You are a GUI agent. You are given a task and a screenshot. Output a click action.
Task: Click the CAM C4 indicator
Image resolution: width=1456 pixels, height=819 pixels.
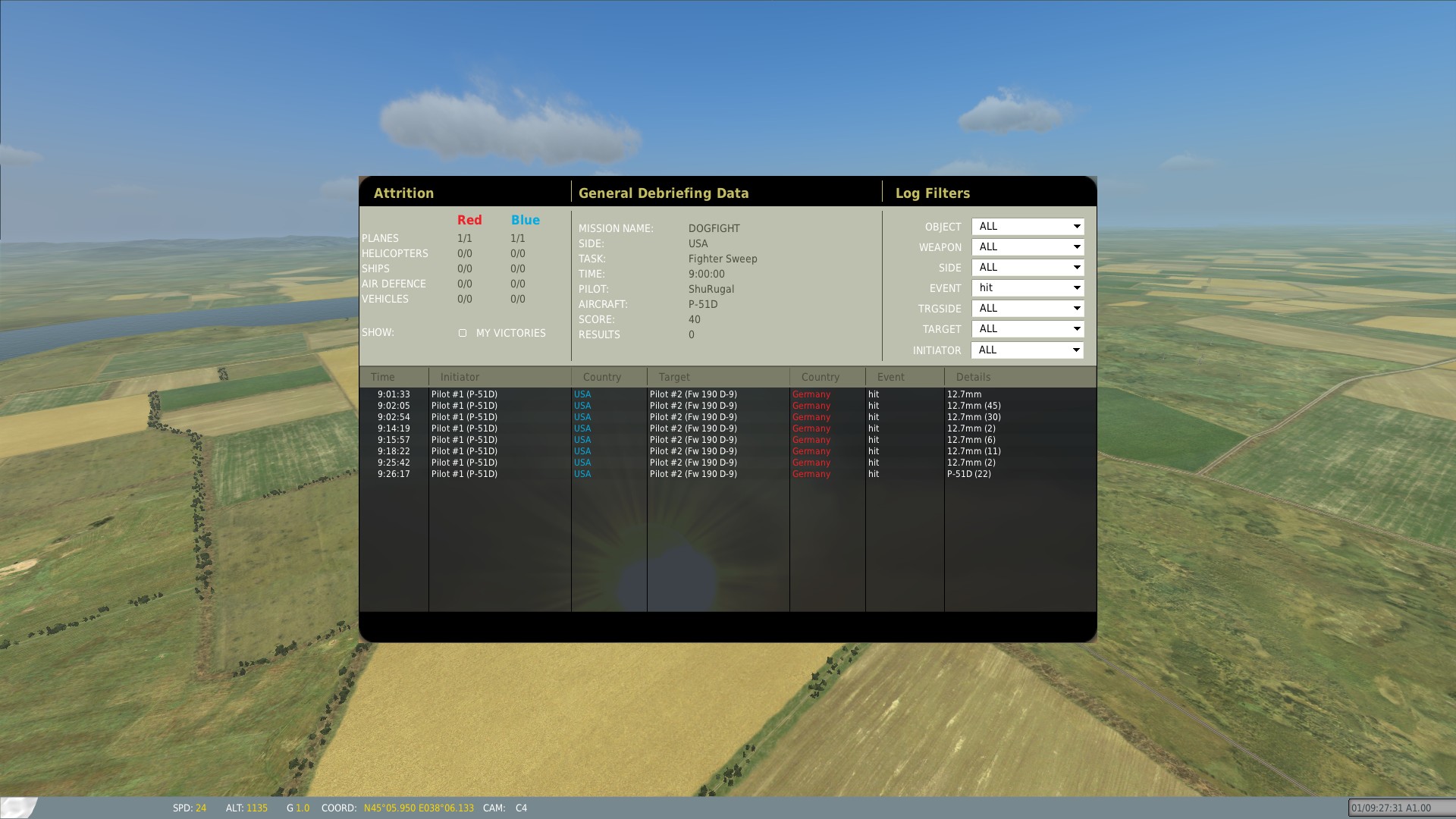505,808
